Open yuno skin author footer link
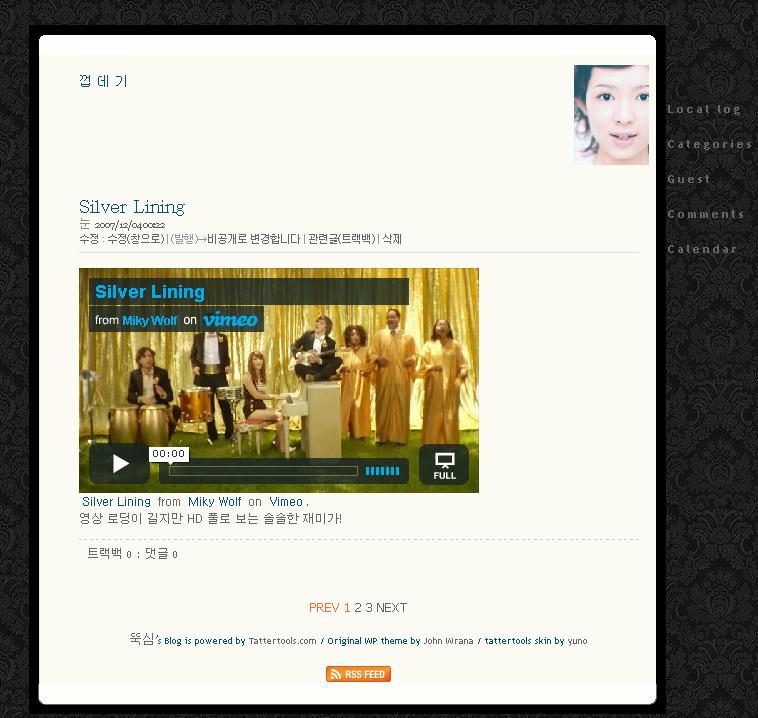This screenshot has width=758, height=718. pos(577,641)
